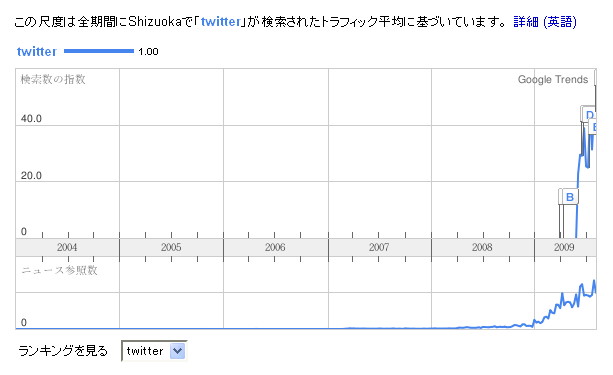Open the 詳細 (英語) details link
Image resolution: width=613 pixels, height=375 pixels.
pyautogui.click(x=545, y=22)
